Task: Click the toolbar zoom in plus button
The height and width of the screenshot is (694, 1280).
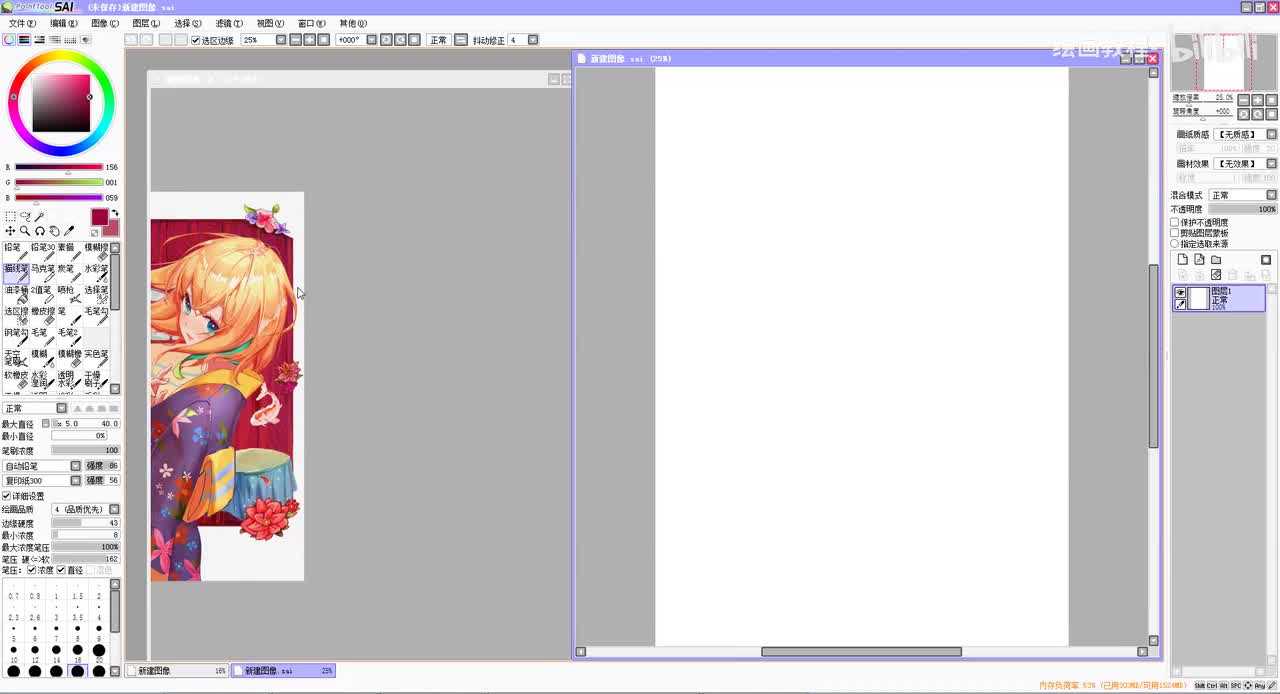Action: point(309,40)
